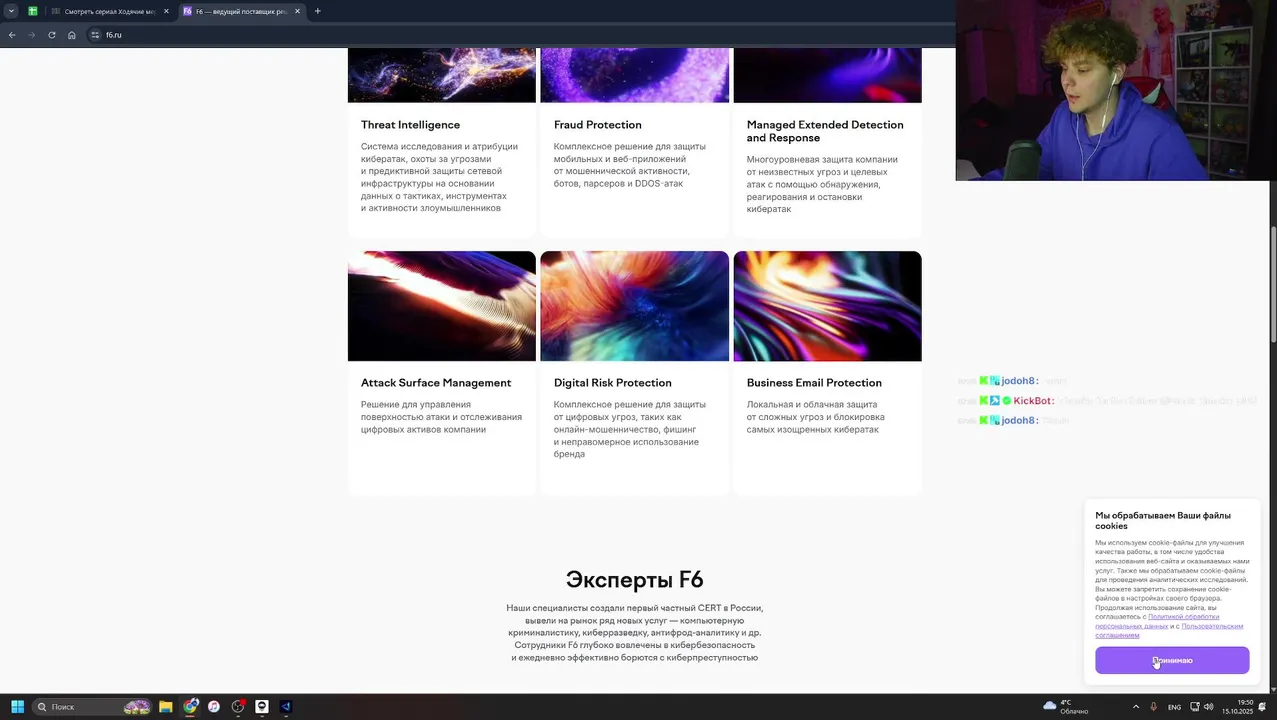This screenshot has width=1277, height=720.
Task: Click the taskbar Поиск search box
Action: pyautogui.click(x=92, y=707)
